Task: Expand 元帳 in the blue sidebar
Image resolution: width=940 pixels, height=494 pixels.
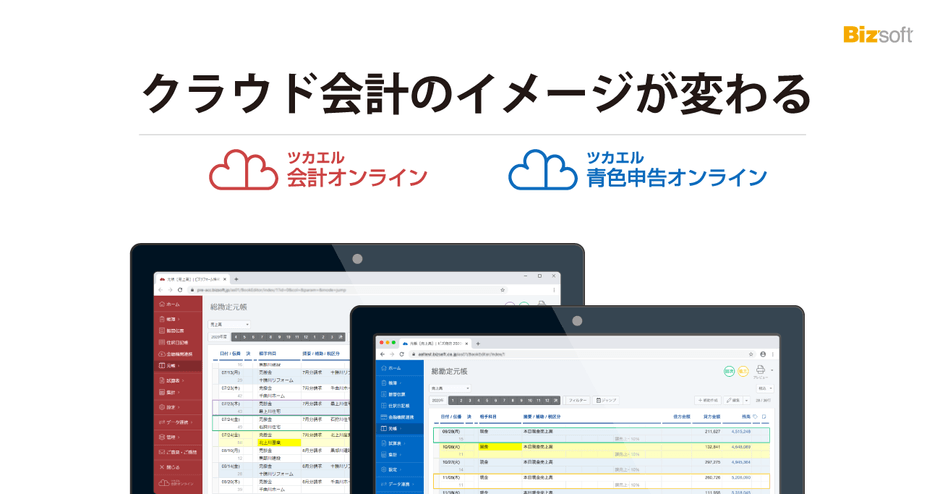Action: click(399, 429)
